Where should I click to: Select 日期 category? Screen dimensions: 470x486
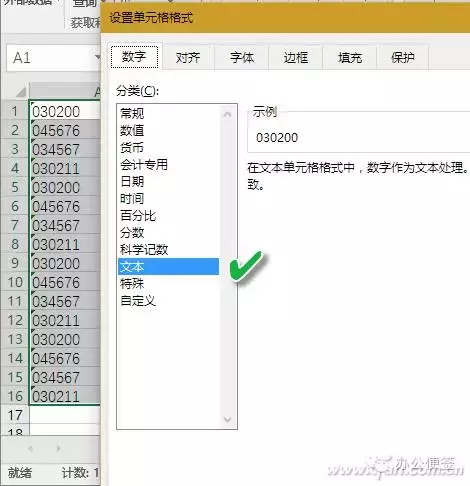(x=169, y=181)
